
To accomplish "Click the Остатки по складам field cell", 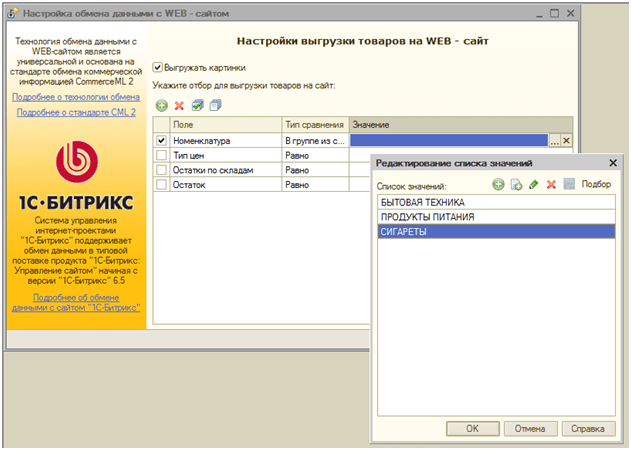I will coord(225,170).
